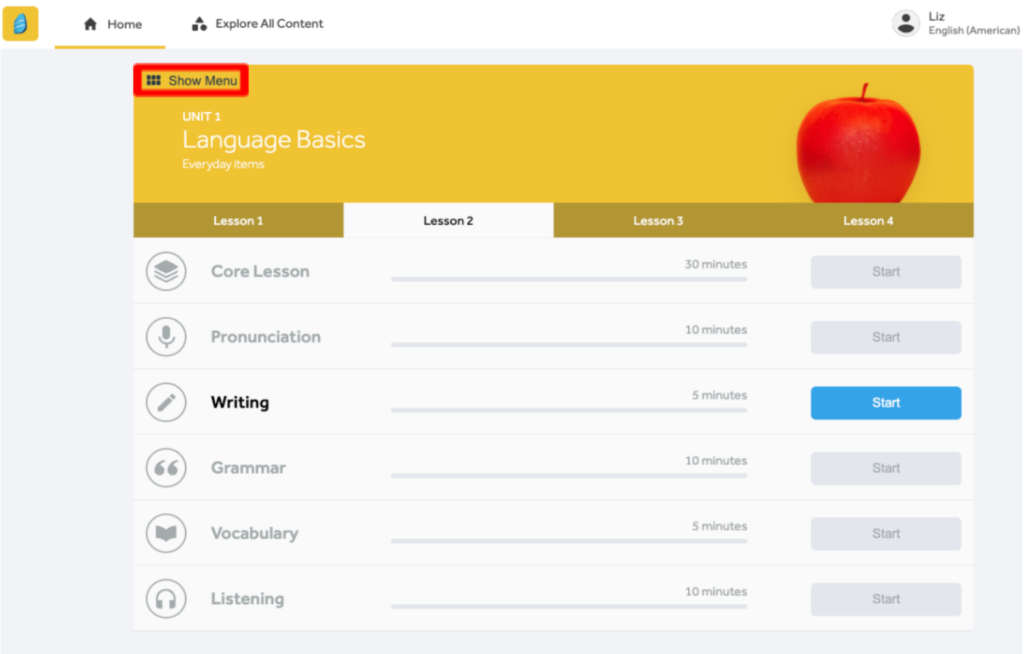
Task: Click the Everyday items subtitle
Action: (x=223, y=164)
